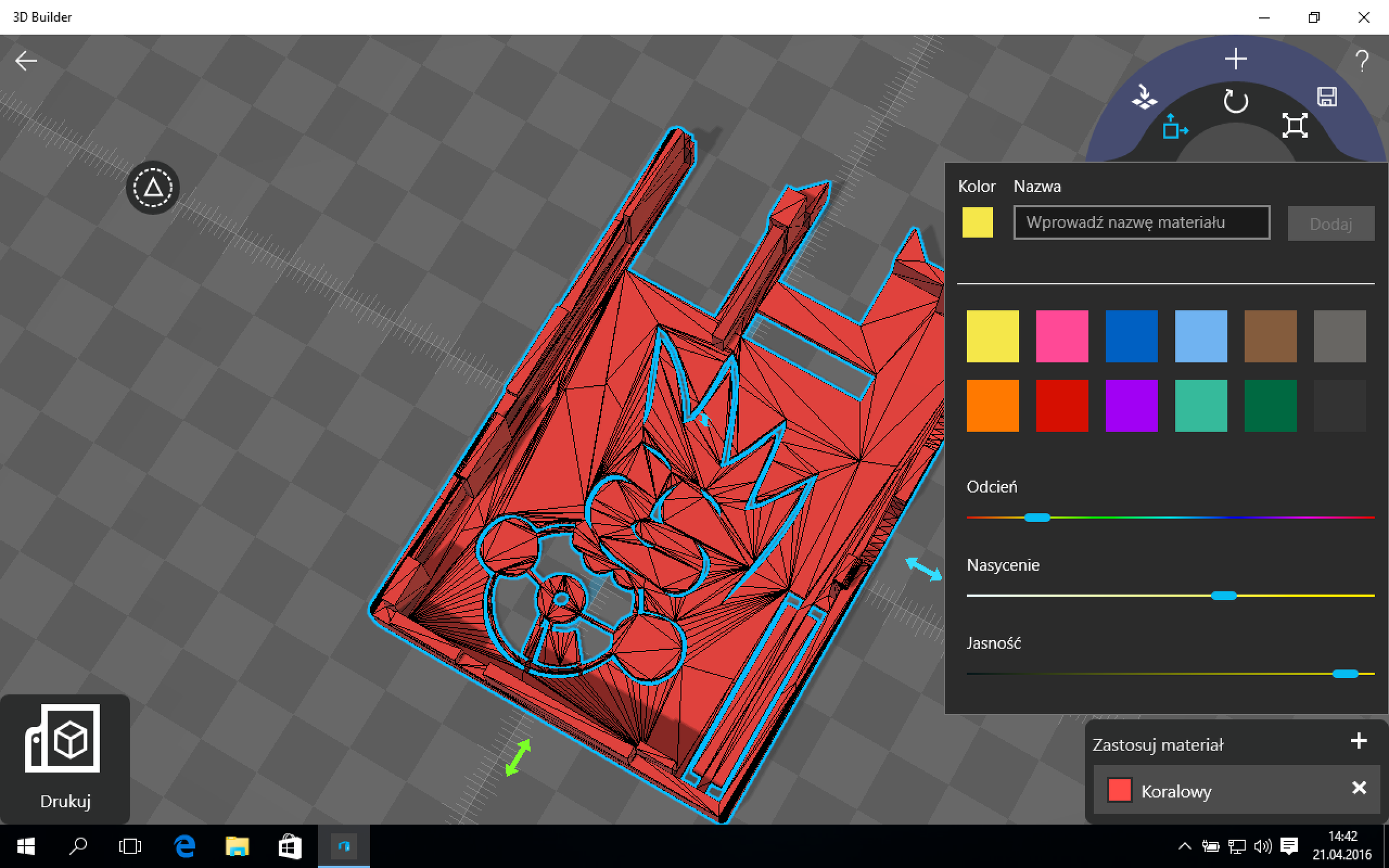Click the Jasność brightness slider handle
The height and width of the screenshot is (868, 1389).
click(1345, 674)
